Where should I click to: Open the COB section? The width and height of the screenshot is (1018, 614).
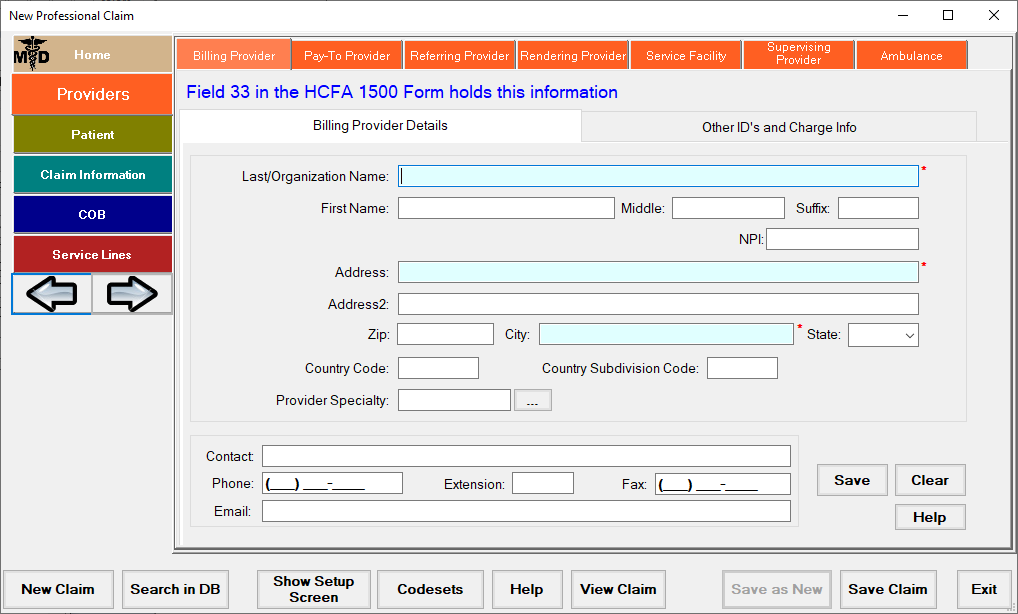tap(92, 215)
